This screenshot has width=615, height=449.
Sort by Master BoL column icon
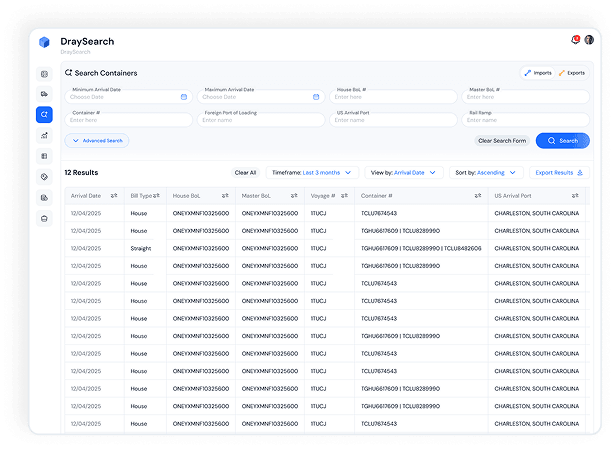coord(294,196)
